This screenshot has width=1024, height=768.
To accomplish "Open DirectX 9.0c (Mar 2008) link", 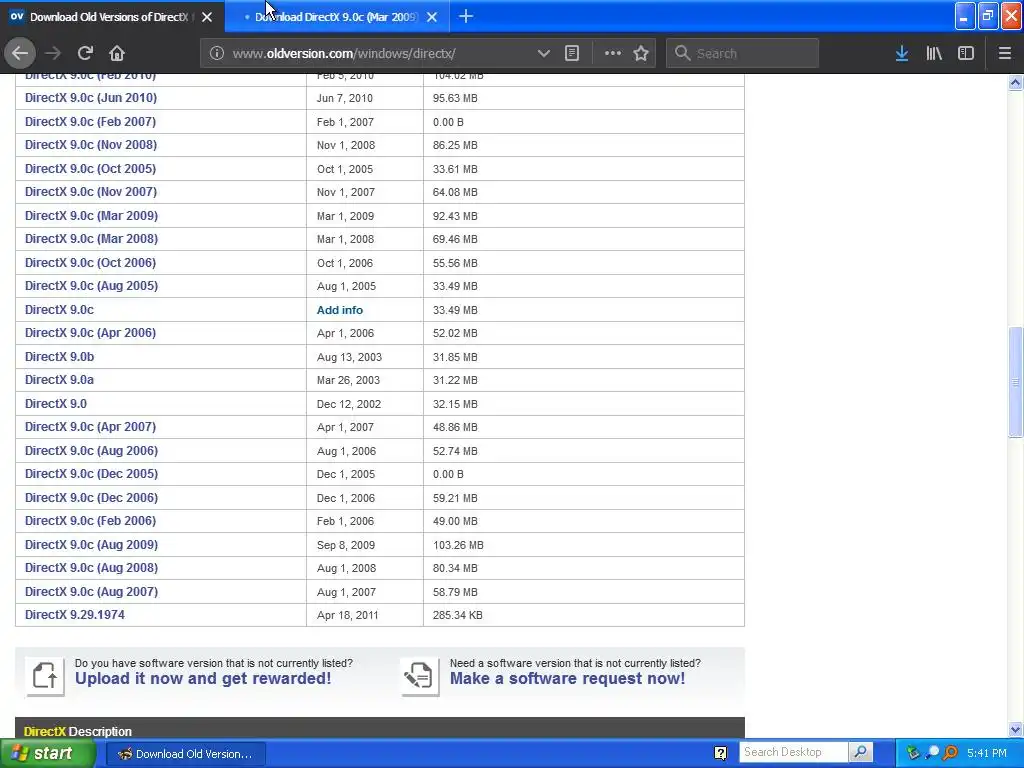I will click(91, 239).
